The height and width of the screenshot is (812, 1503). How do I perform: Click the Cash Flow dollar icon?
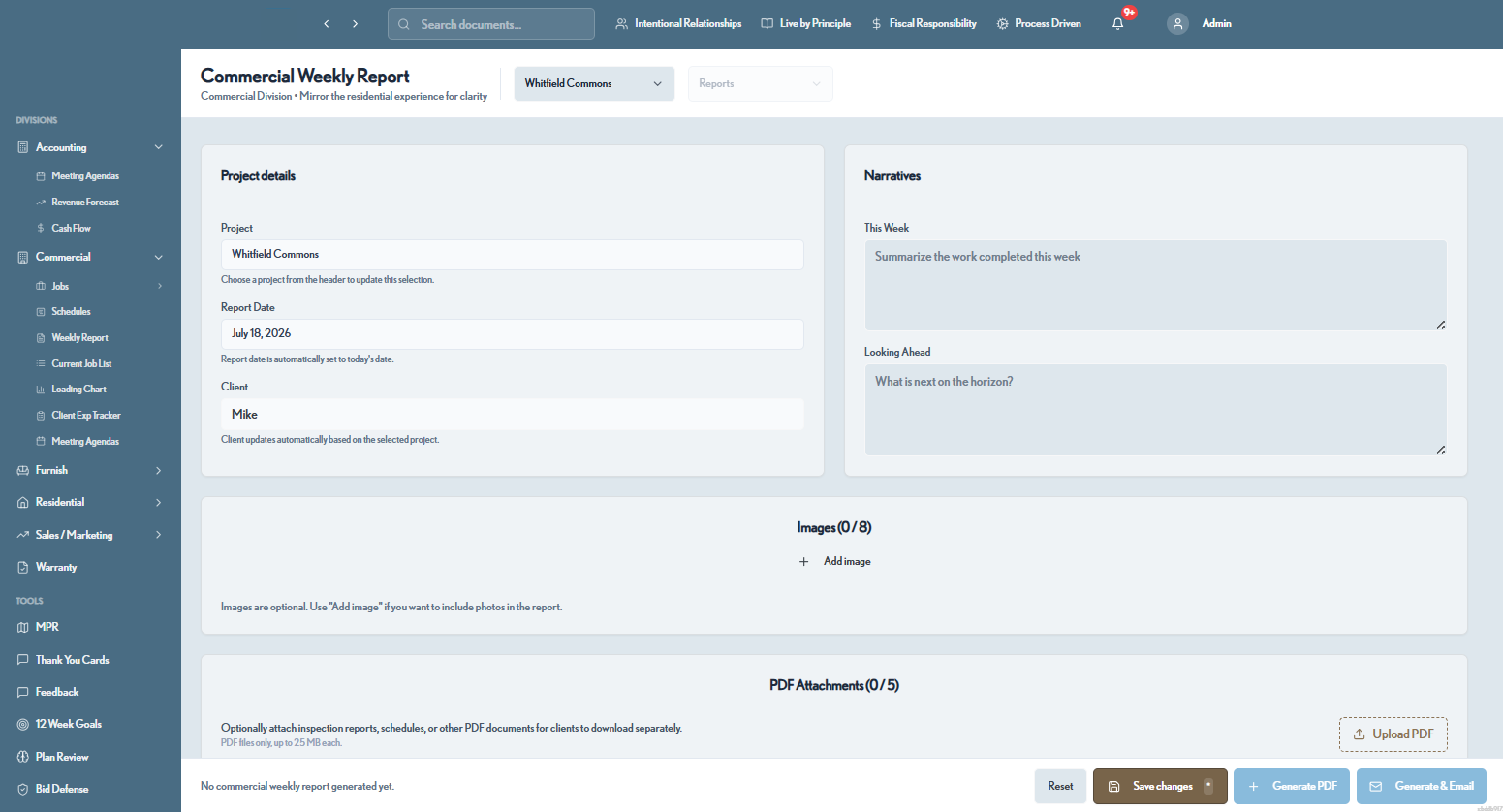tap(41, 228)
